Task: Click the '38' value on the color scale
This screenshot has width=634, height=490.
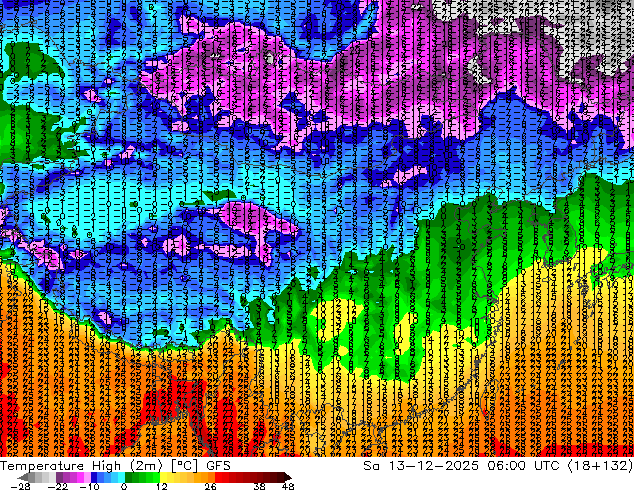Action: click(260, 486)
